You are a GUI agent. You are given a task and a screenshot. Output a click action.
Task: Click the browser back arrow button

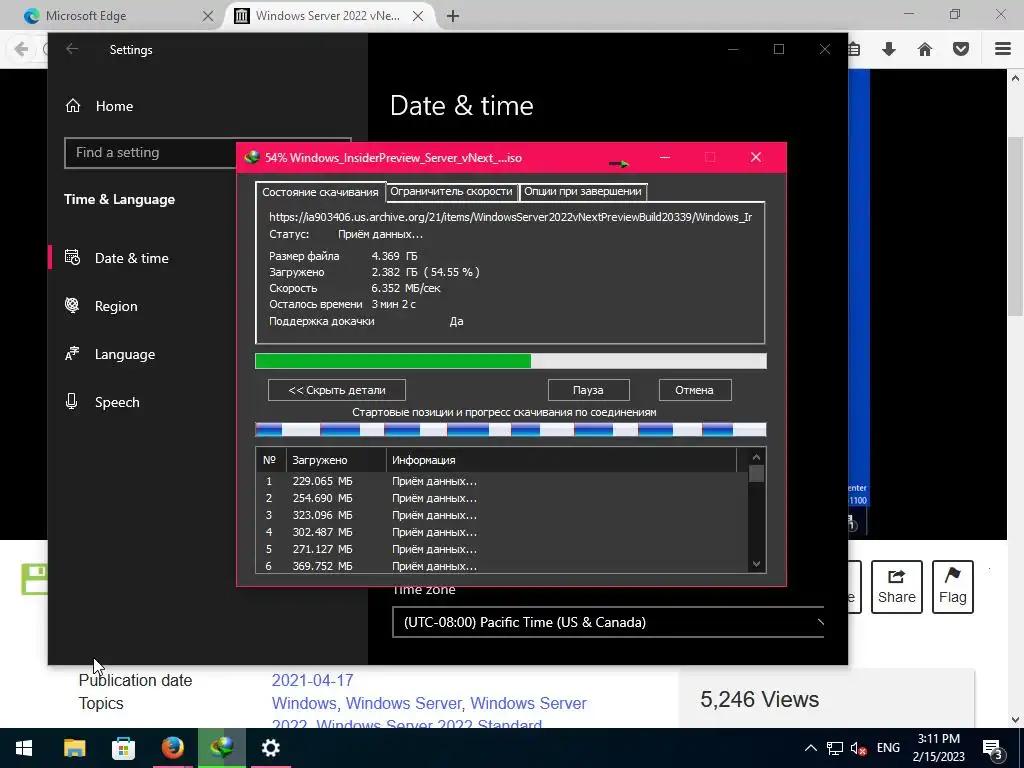[22, 49]
